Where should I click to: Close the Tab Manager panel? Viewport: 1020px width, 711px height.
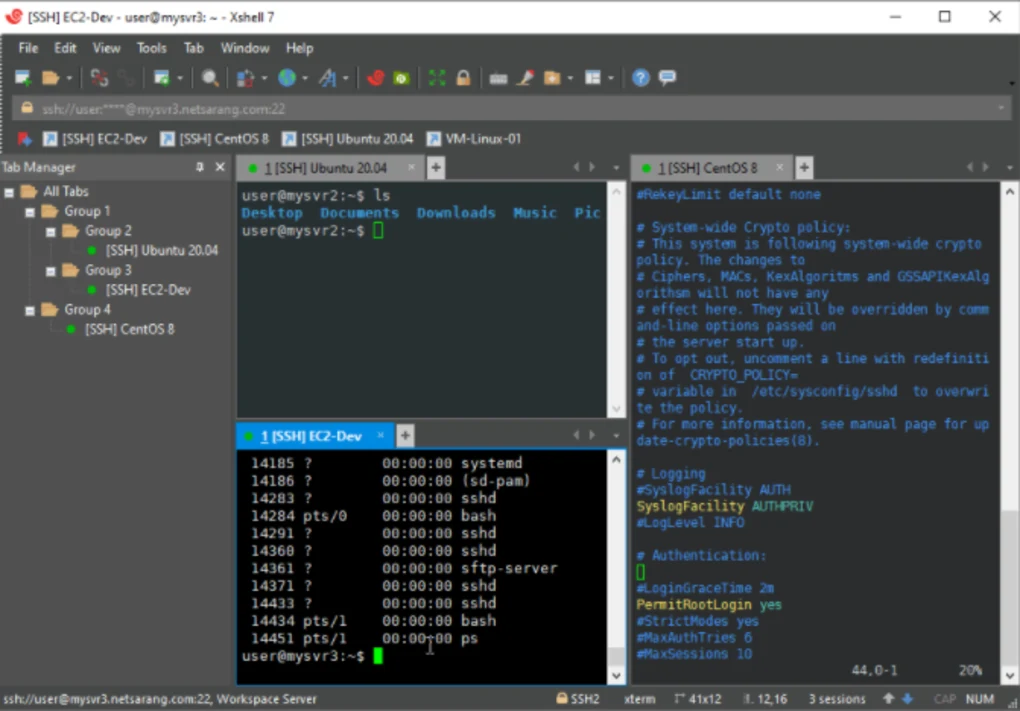tap(220, 167)
